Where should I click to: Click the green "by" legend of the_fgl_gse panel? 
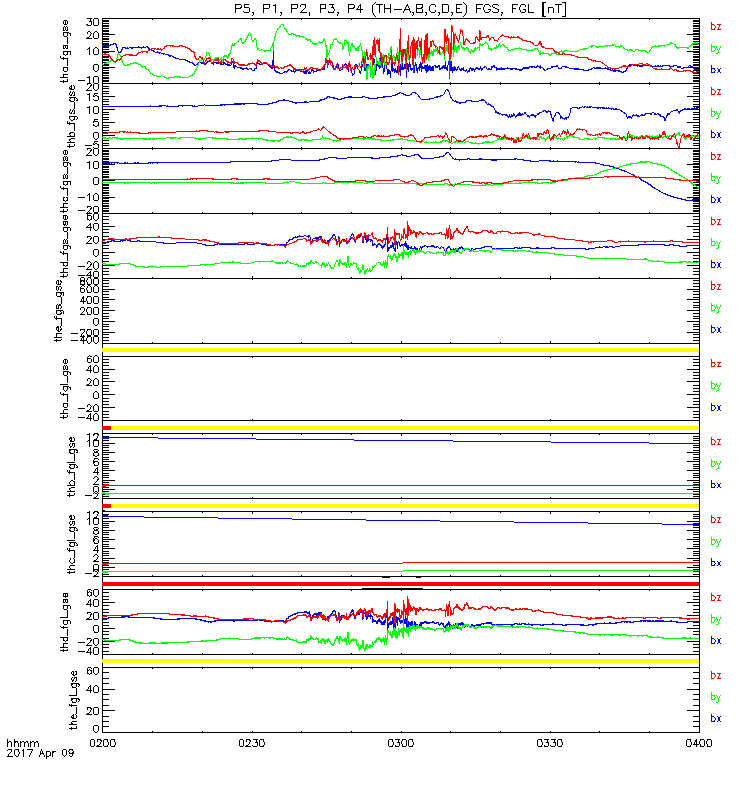(716, 697)
